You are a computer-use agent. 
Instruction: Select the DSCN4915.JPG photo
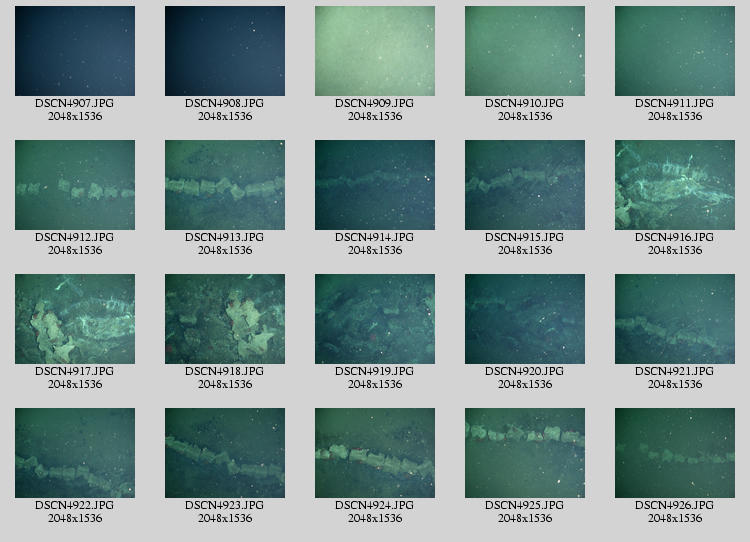pos(525,185)
